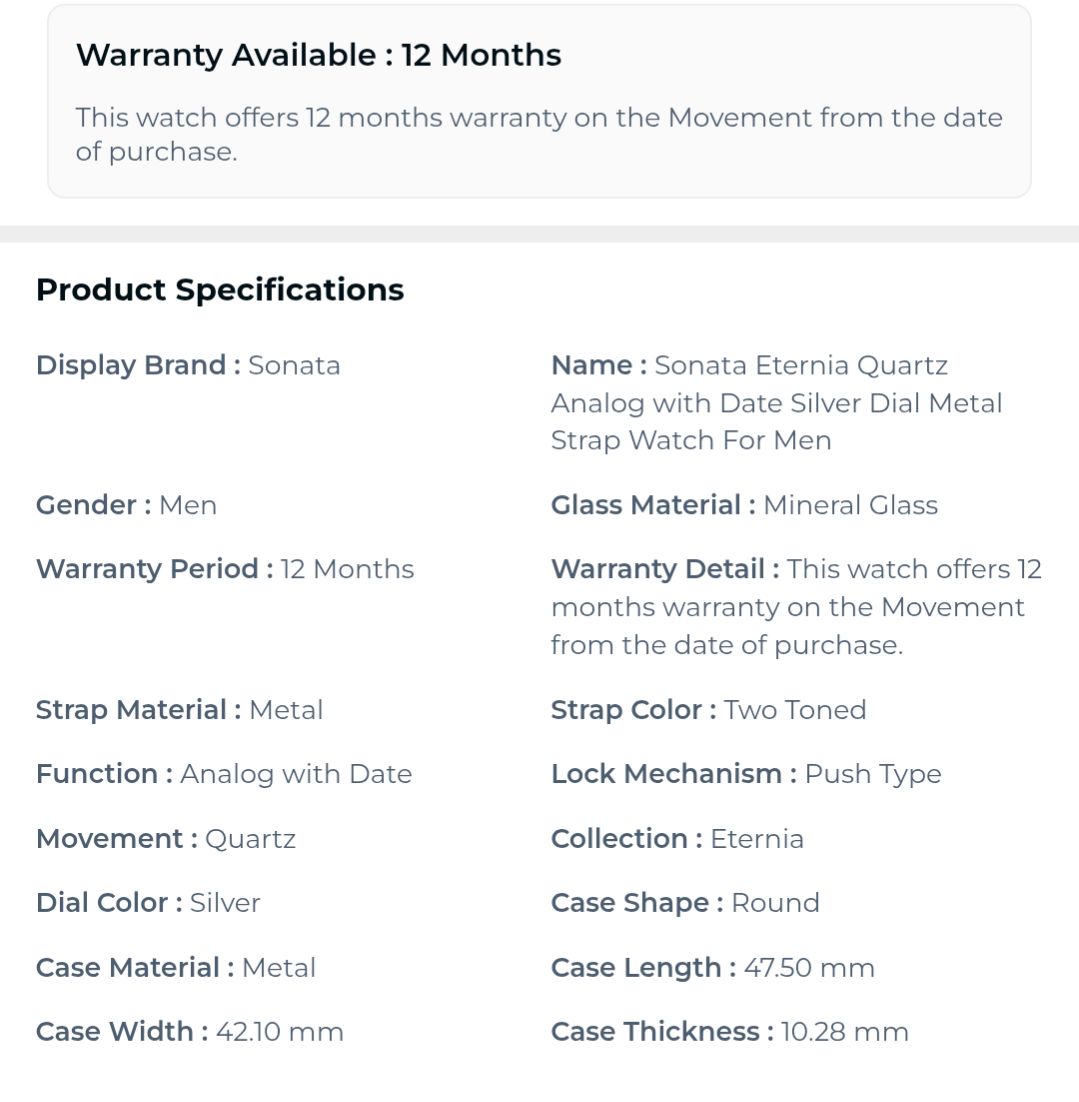Select the warranty description text in card
The width and height of the screenshot is (1079, 1102).
pyautogui.click(x=539, y=134)
